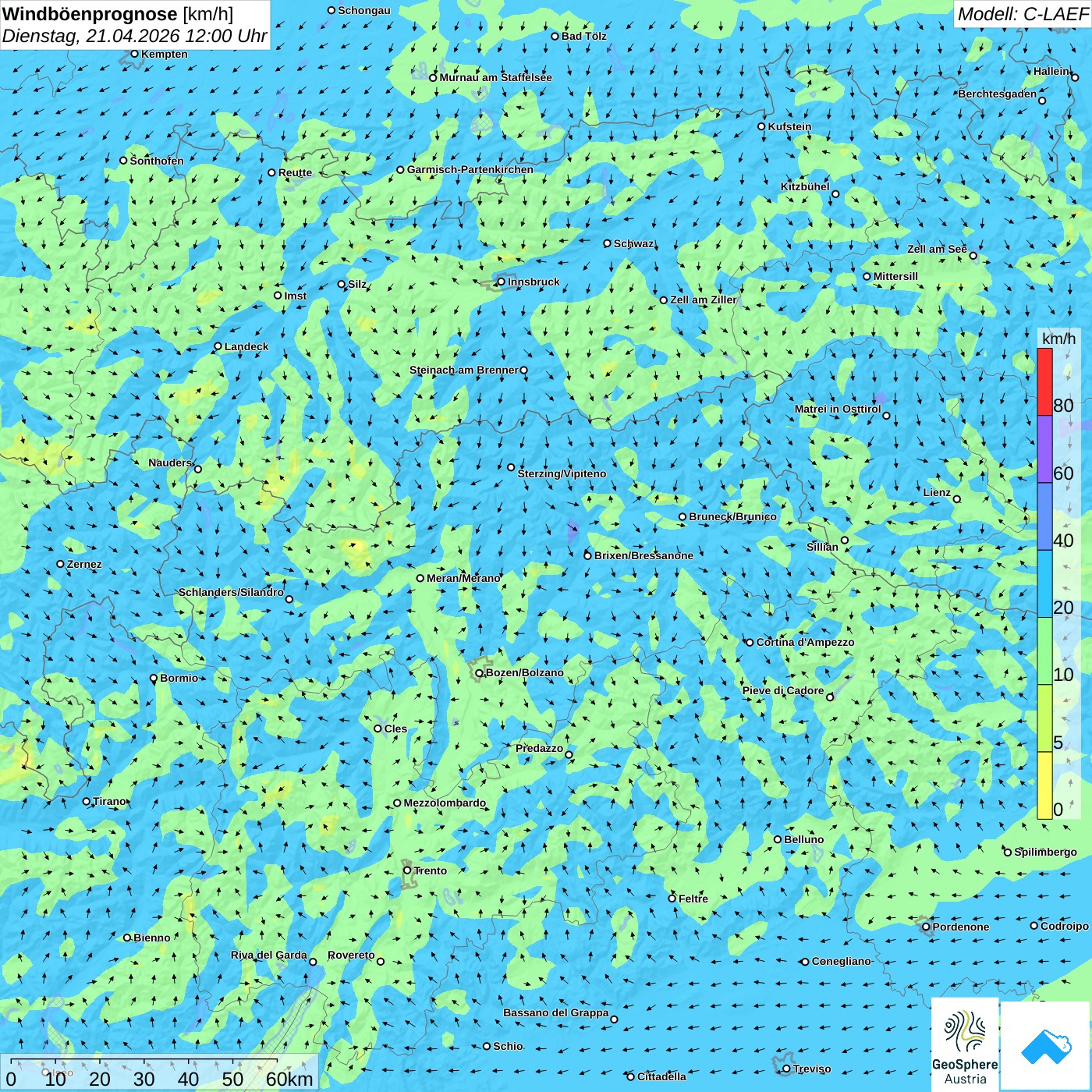Image resolution: width=1092 pixels, height=1092 pixels.
Task: Click the 'Schwaz' label
Action: tap(633, 243)
